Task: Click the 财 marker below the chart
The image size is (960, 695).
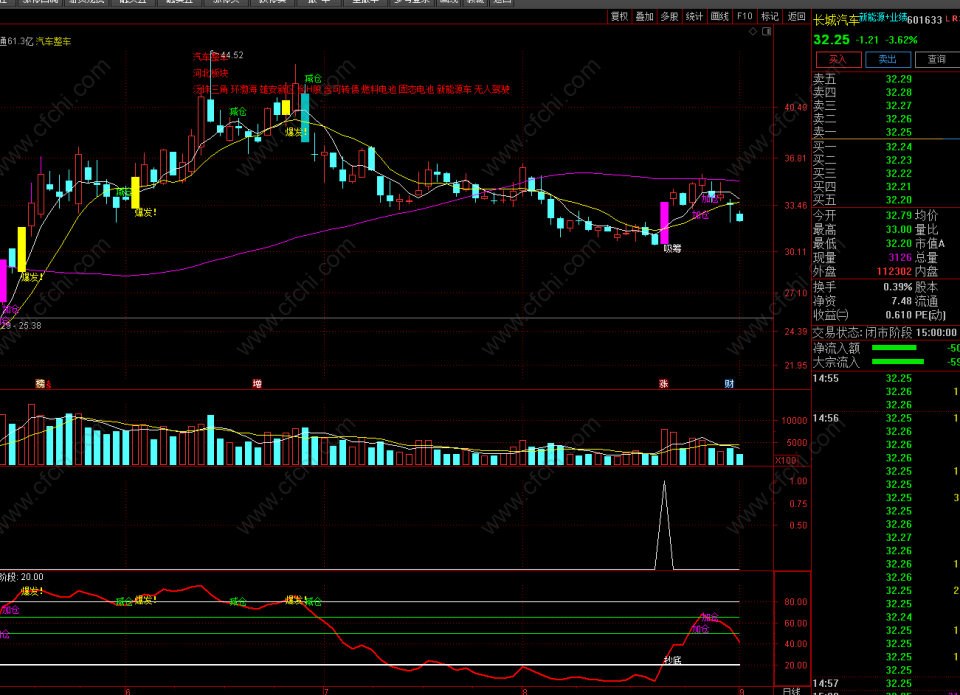Action: coord(729,384)
